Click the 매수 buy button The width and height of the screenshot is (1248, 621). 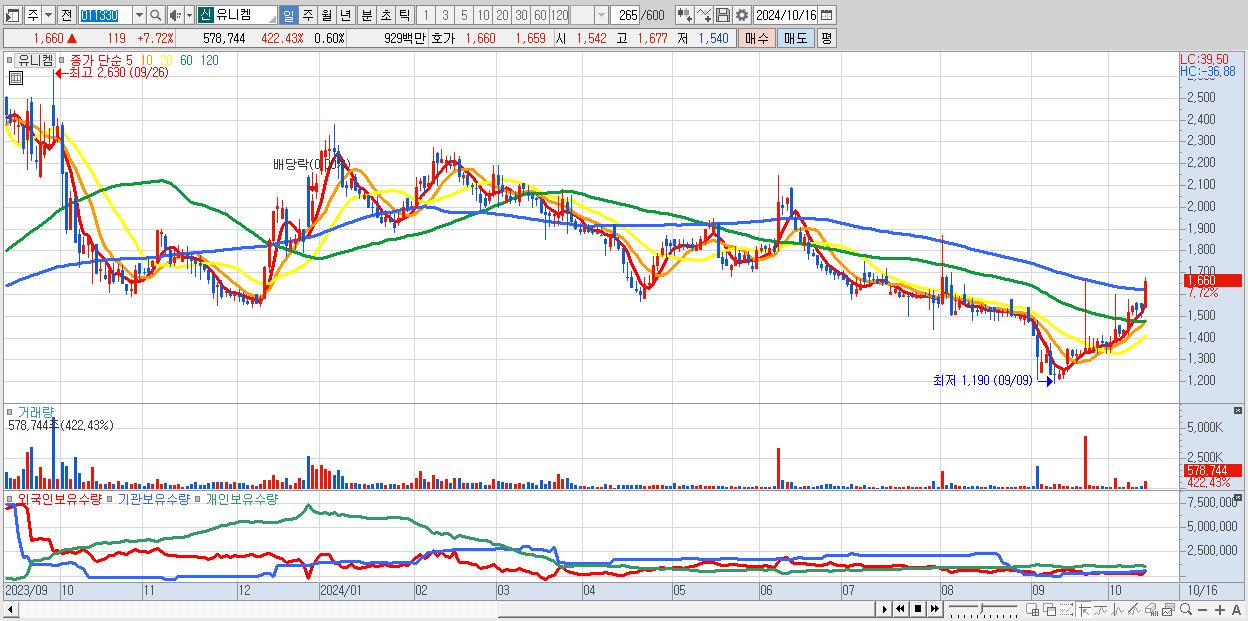pyautogui.click(x=756, y=38)
